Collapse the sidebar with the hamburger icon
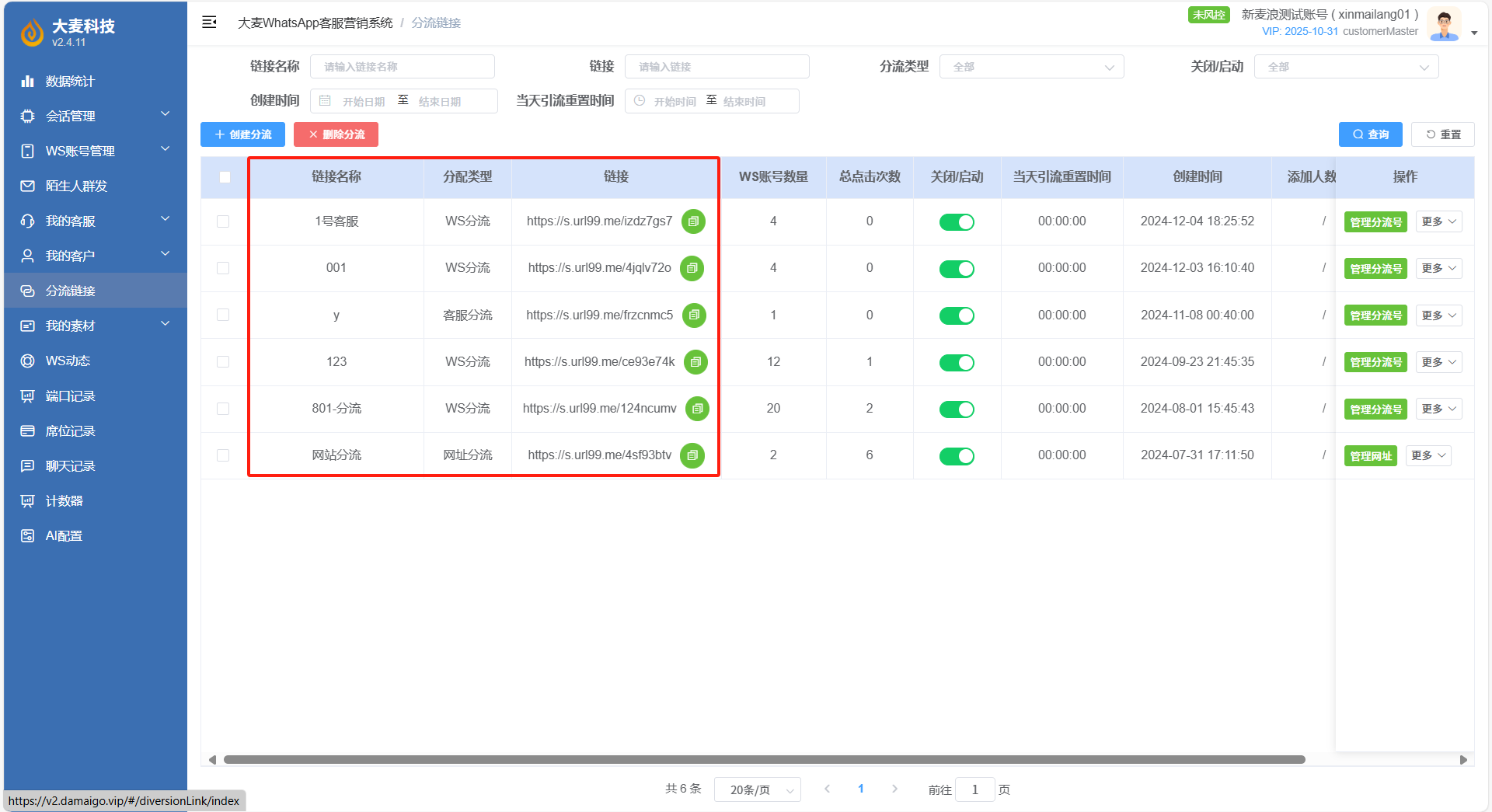 [x=209, y=23]
